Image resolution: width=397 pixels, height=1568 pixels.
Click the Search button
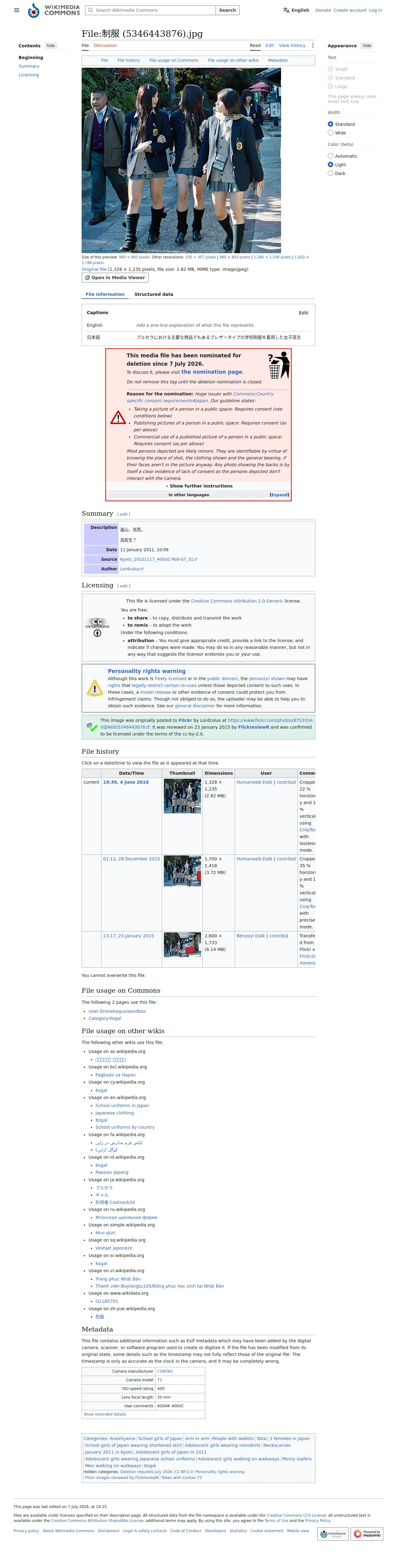[x=227, y=10]
